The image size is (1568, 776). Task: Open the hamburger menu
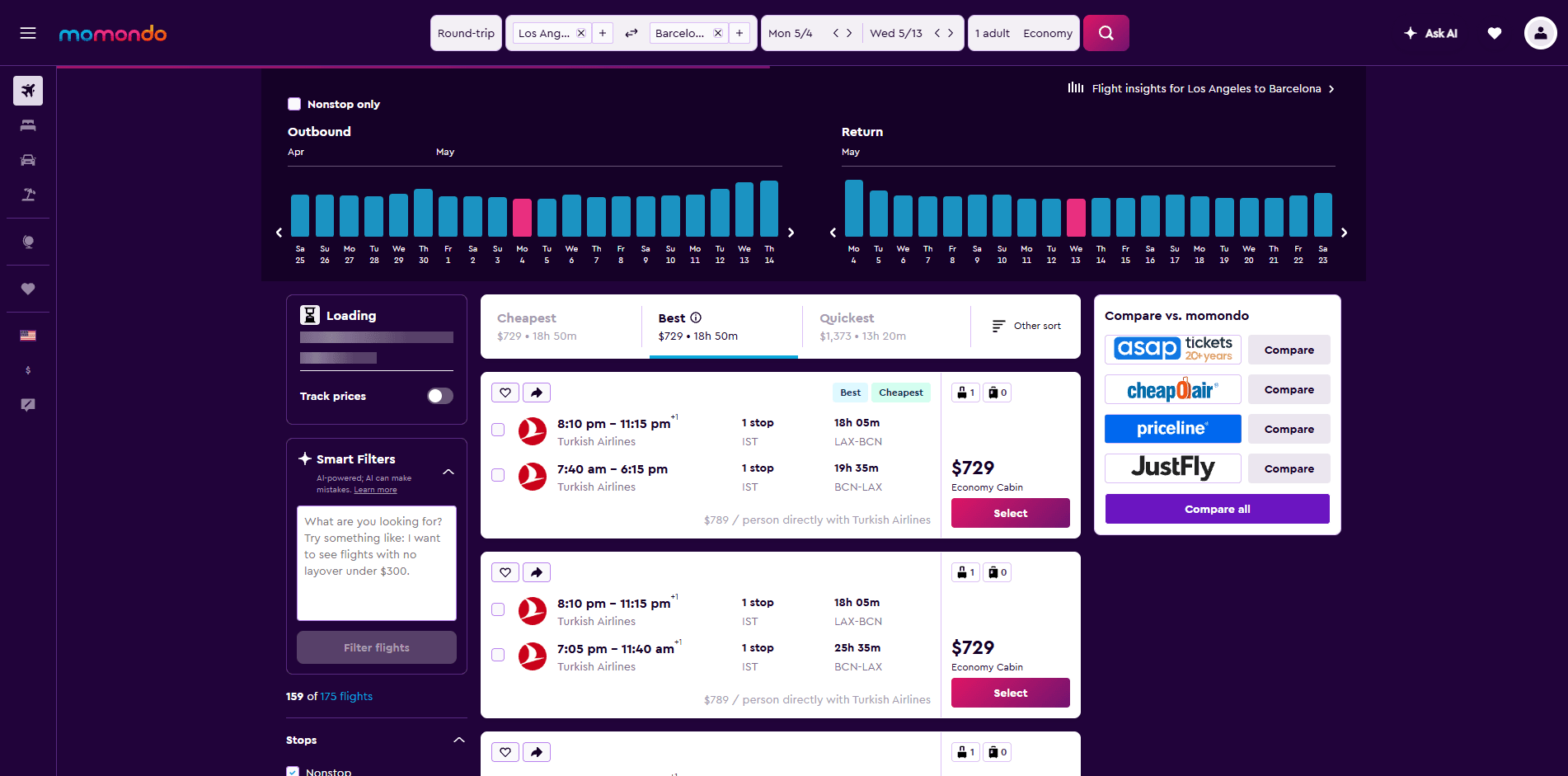27,33
